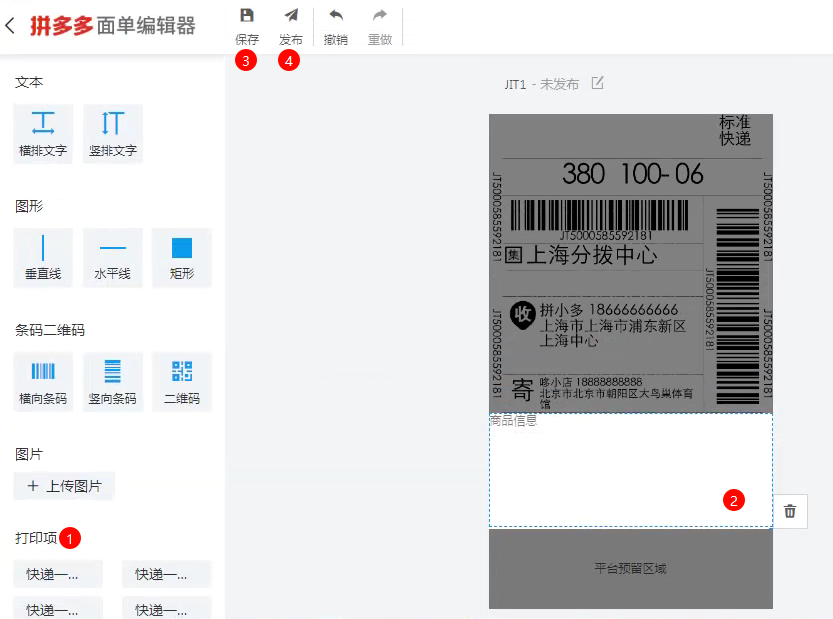833x619 pixels.
Task: Select the 上海分拨中心 text on label
Action: pyautogui.click(x=591, y=255)
